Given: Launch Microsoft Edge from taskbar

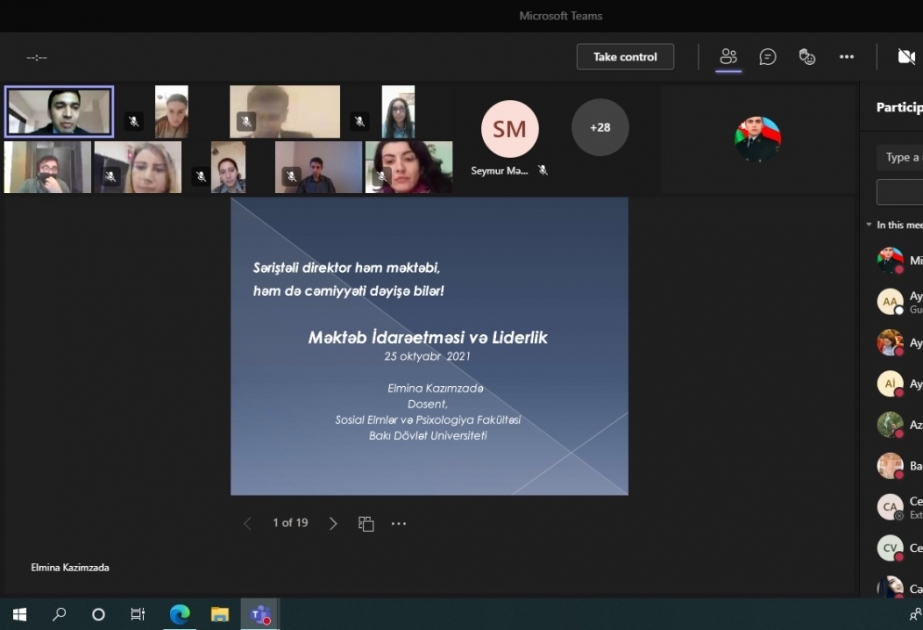Looking at the screenshot, I should click(x=180, y=615).
